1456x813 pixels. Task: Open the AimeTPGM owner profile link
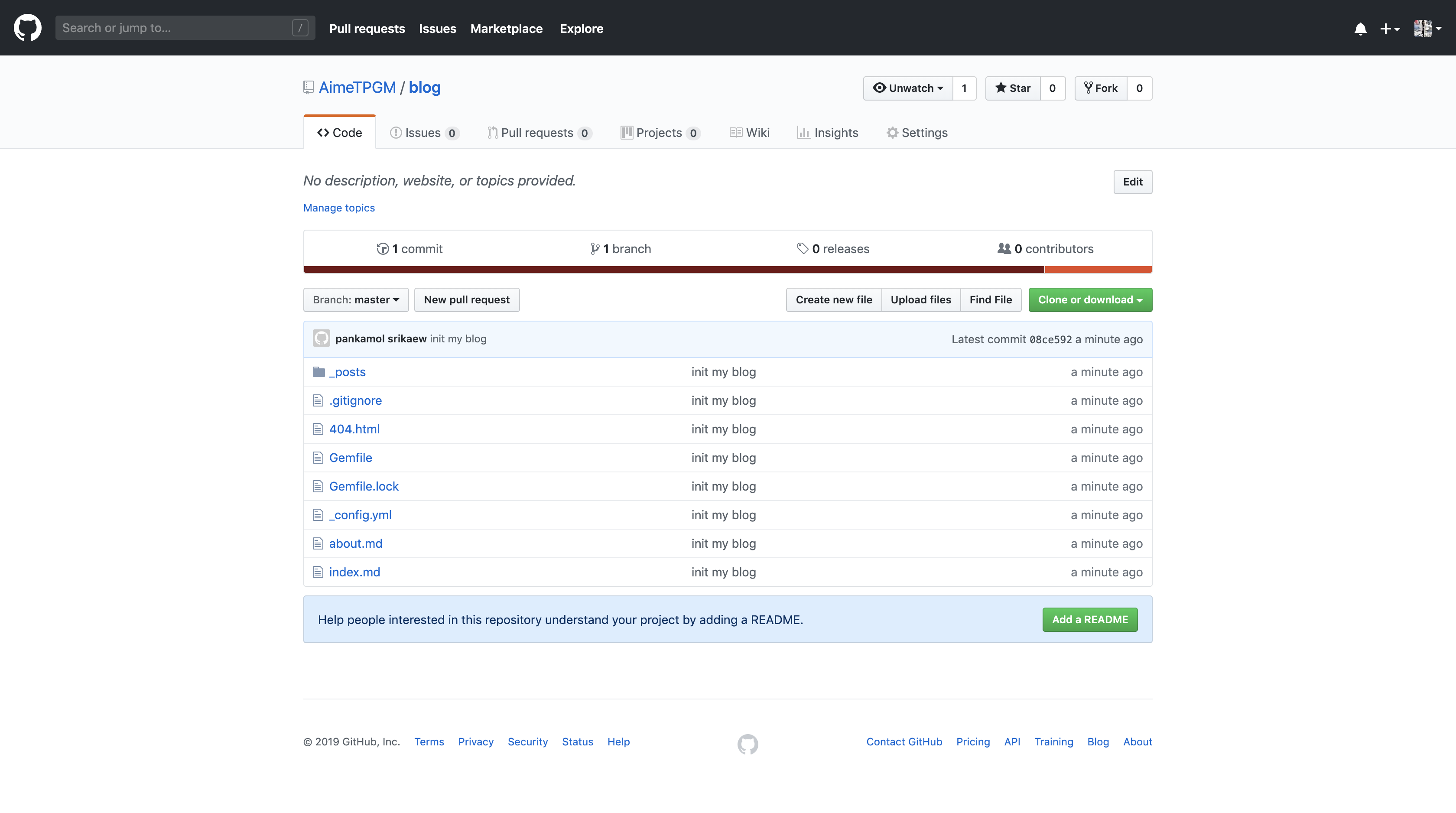pos(357,88)
